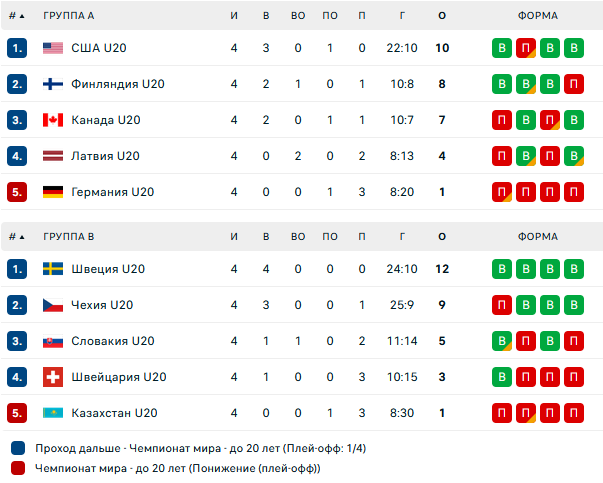Image resolution: width=603 pixels, height=483 pixels.
Task: Click the blue playoff legend swatch
Action: 18,448
